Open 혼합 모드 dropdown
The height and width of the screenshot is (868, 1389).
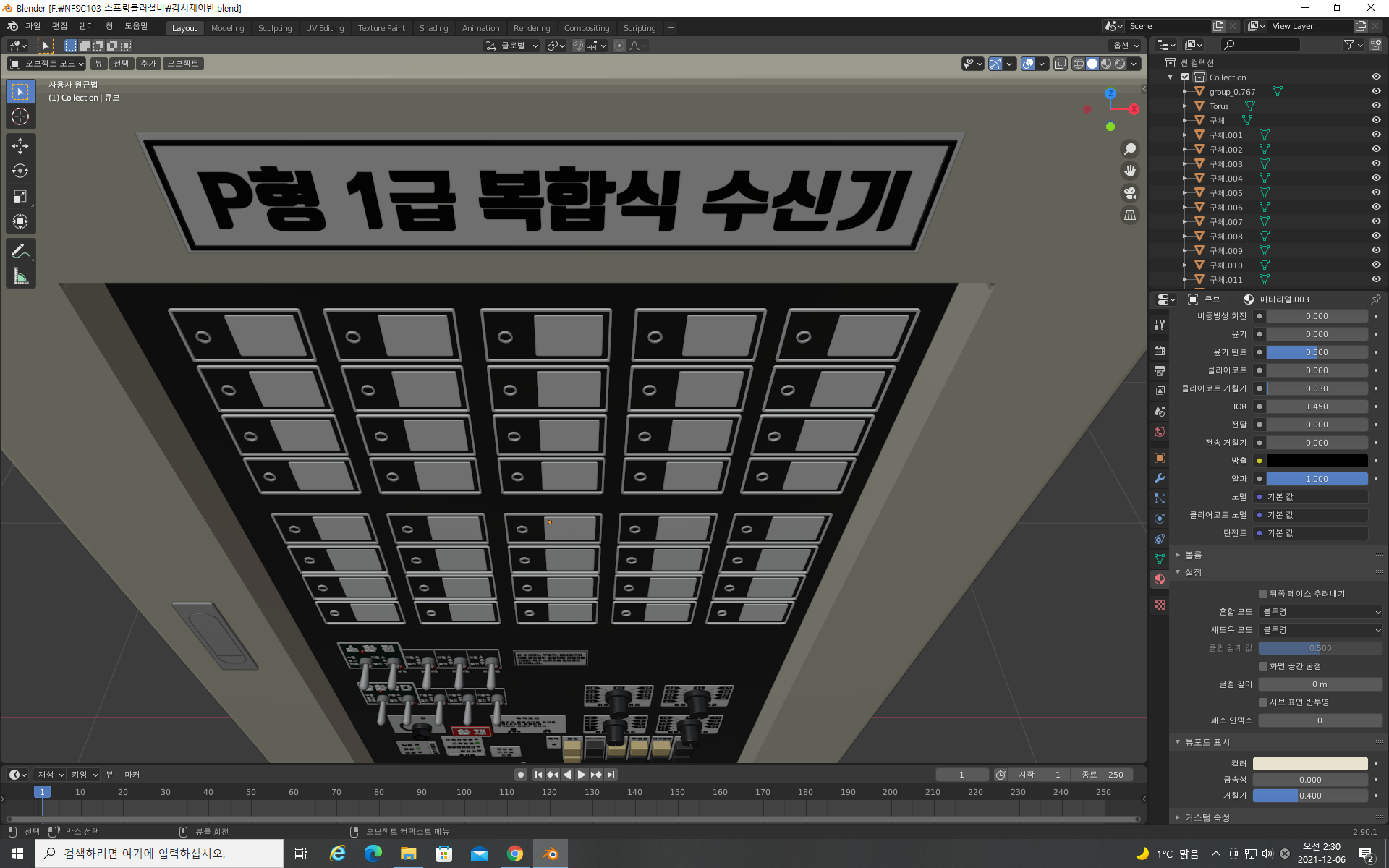(1320, 612)
